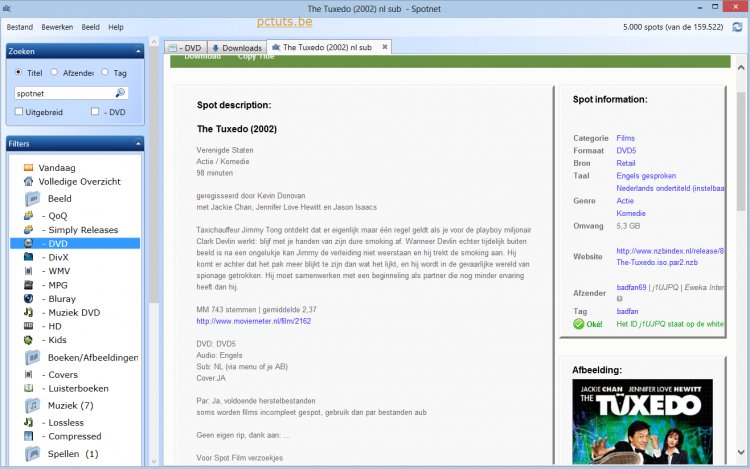The width and height of the screenshot is (750, 469).
Task: Close the Tuxedo tab with X
Action: [385, 47]
